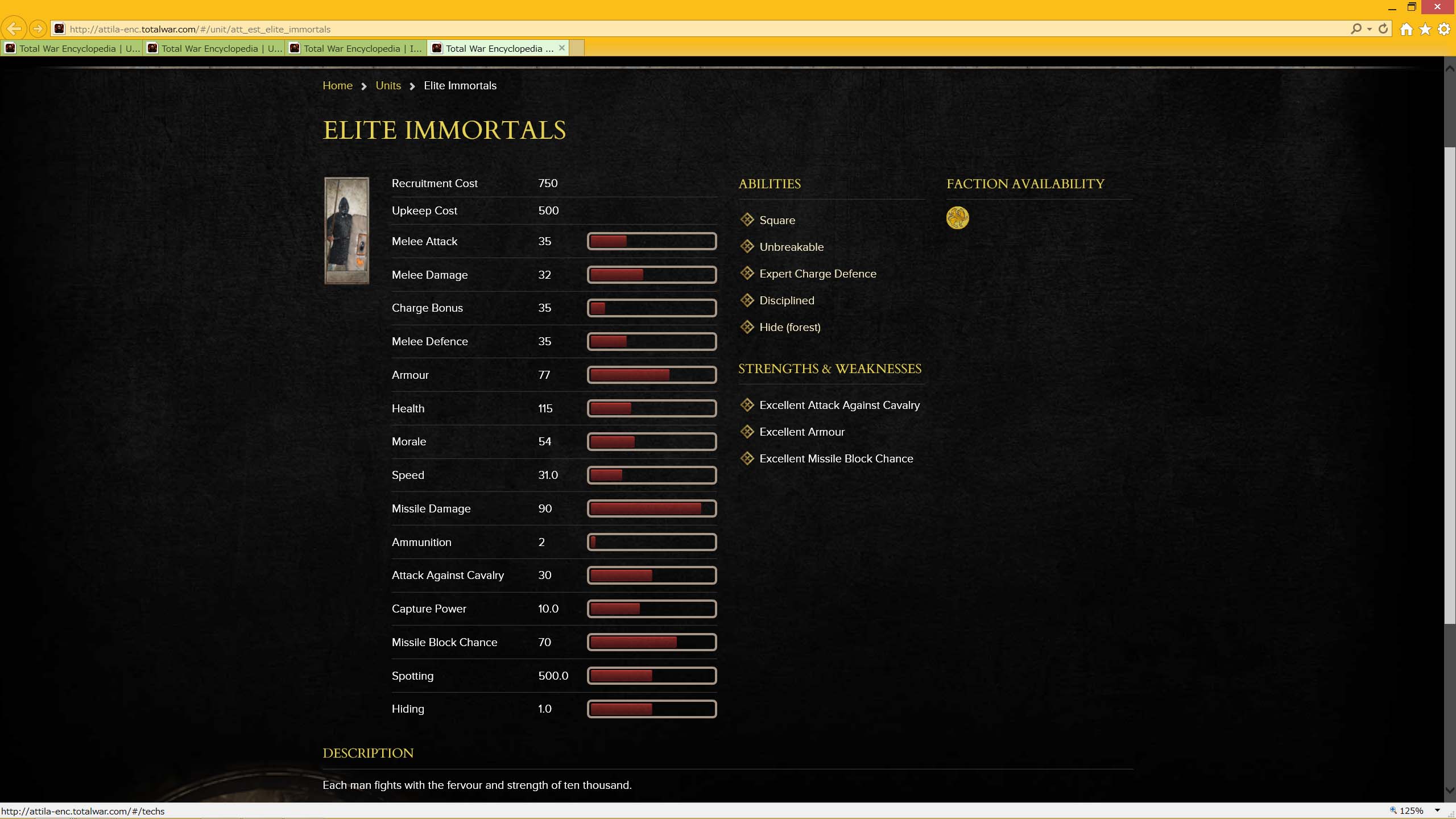This screenshot has height=819, width=1456.
Task: Click the diamond icon beside Unbreakable
Action: (x=747, y=246)
